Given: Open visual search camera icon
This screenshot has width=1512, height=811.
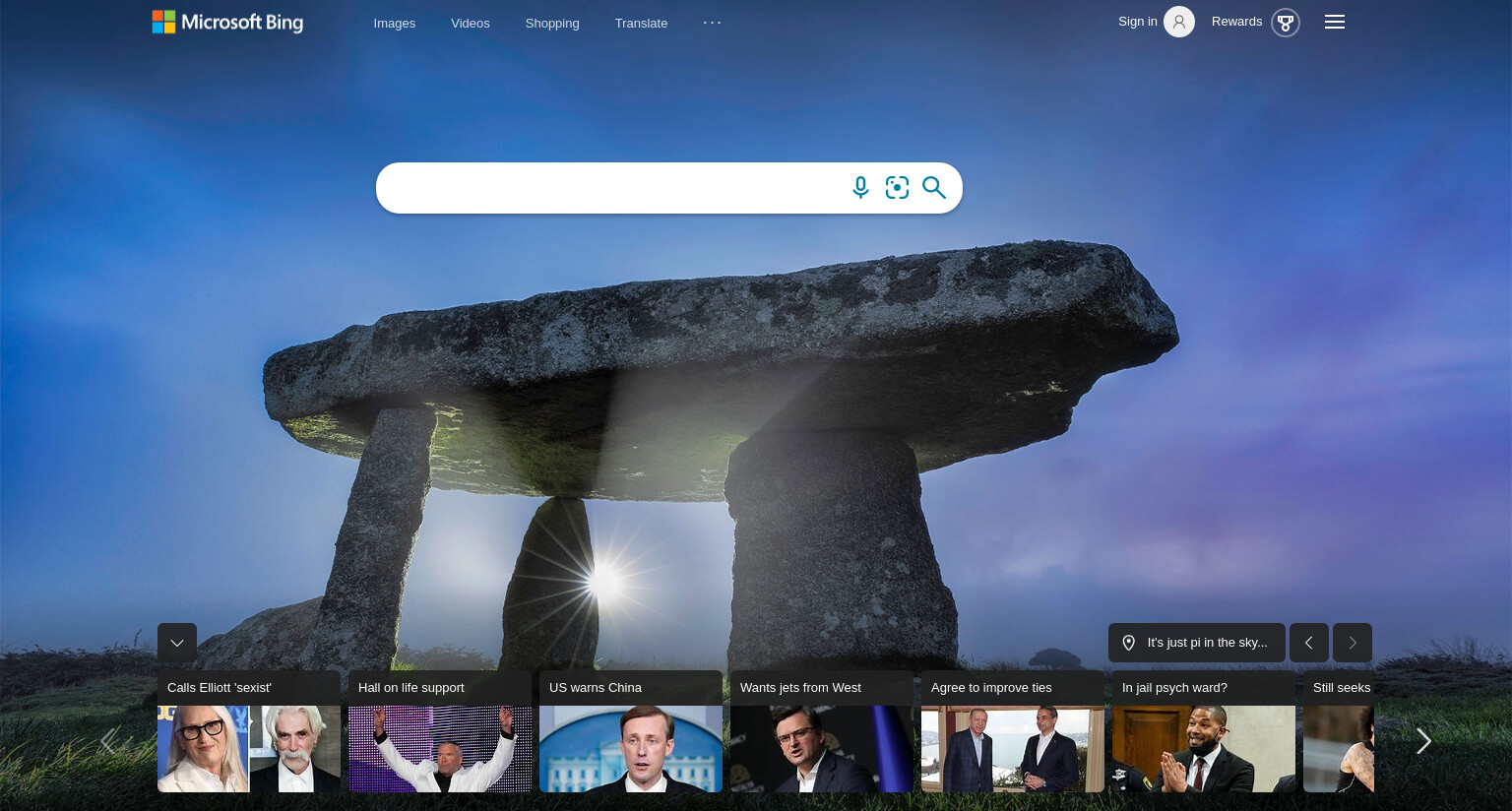Looking at the screenshot, I should [897, 188].
